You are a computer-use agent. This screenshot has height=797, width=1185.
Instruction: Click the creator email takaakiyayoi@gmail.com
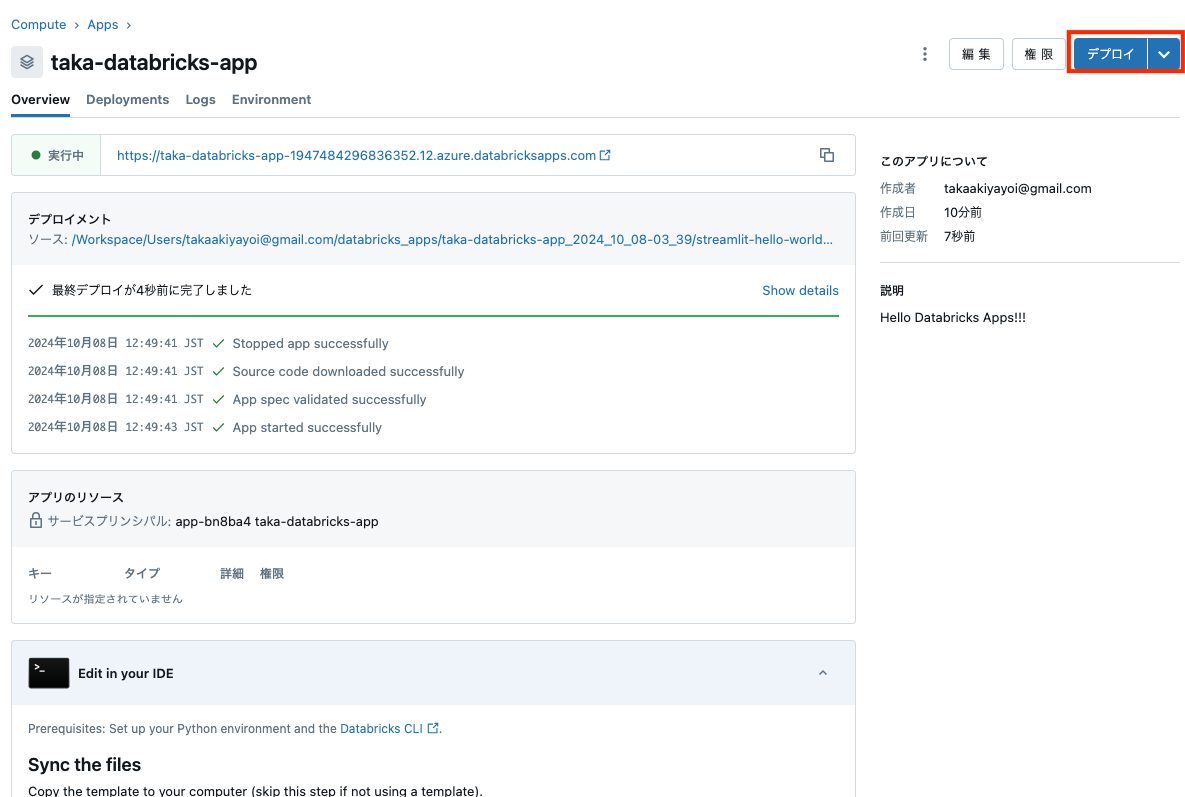(x=1017, y=188)
